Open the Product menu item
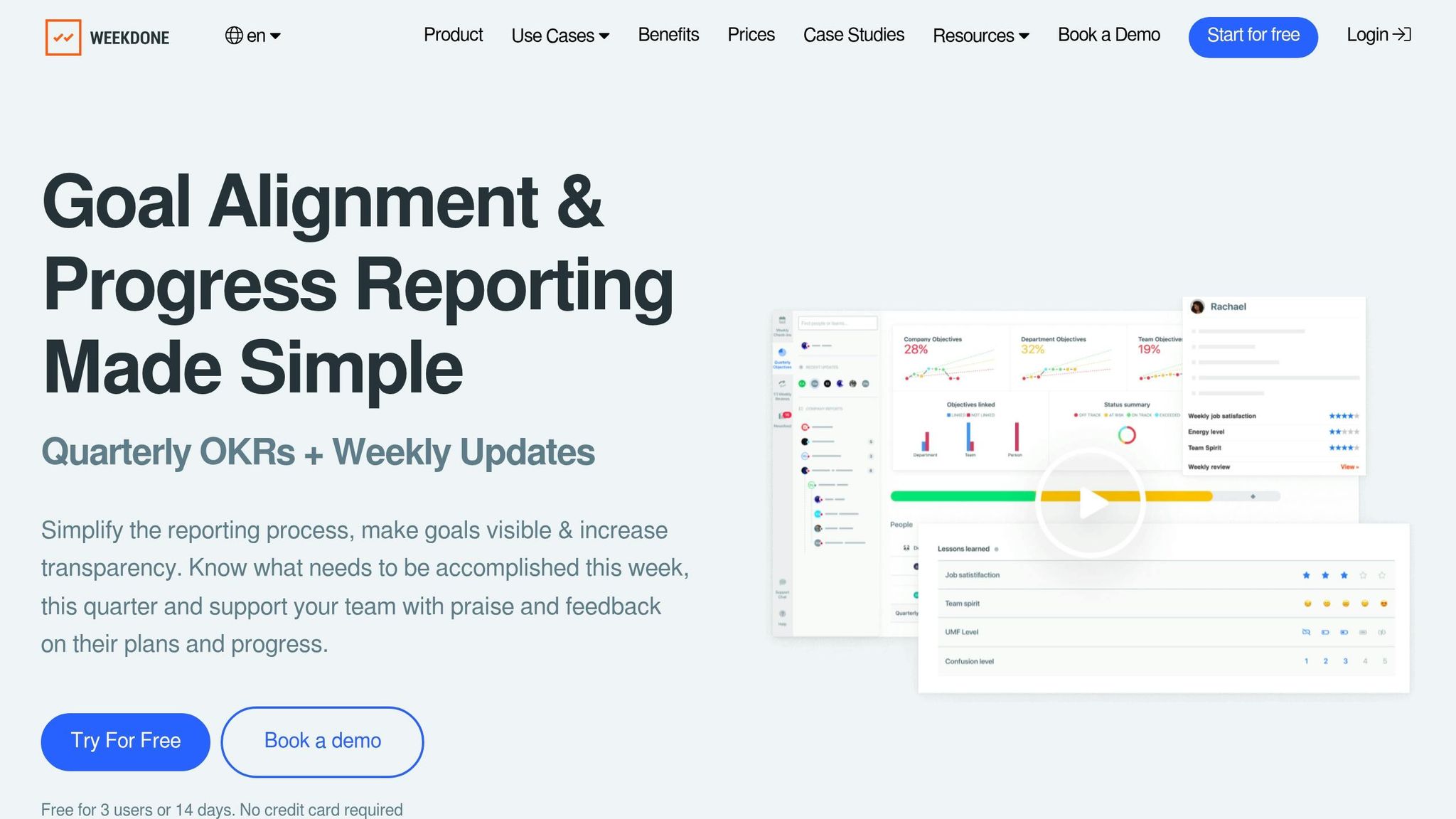Image resolution: width=1456 pixels, height=819 pixels. (x=453, y=35)
